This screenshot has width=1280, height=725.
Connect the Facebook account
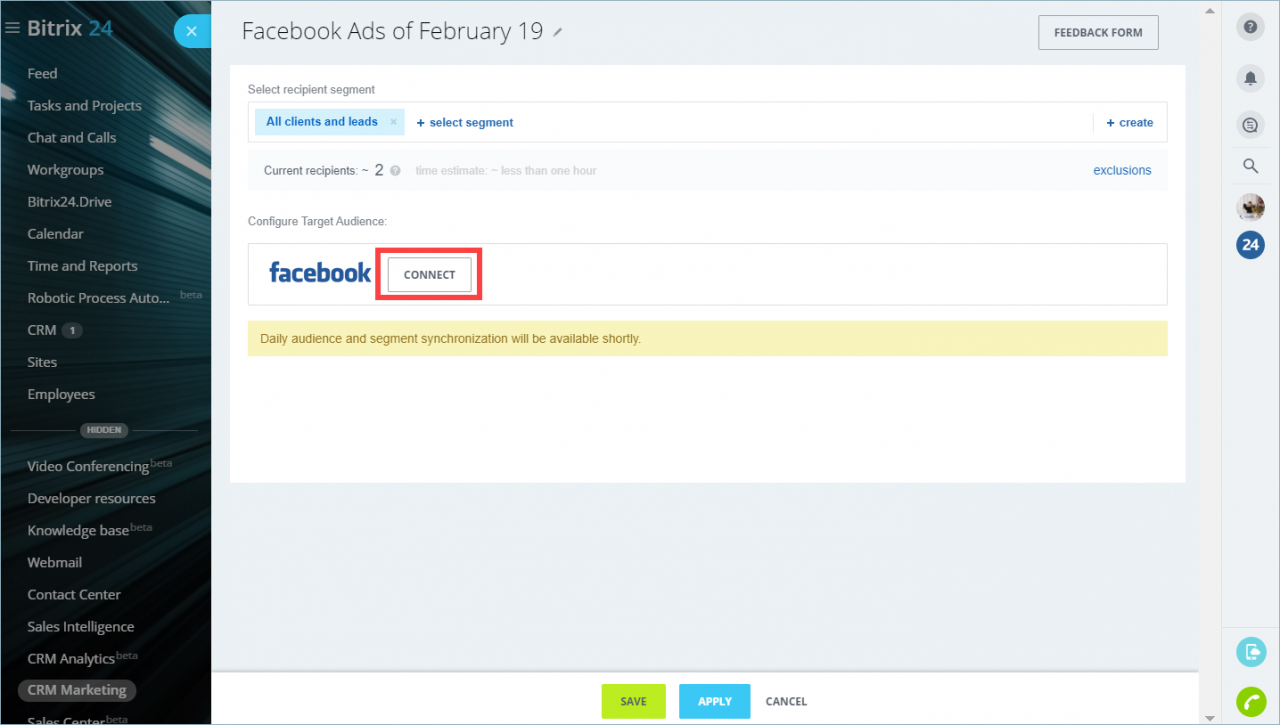click(430, 275)
